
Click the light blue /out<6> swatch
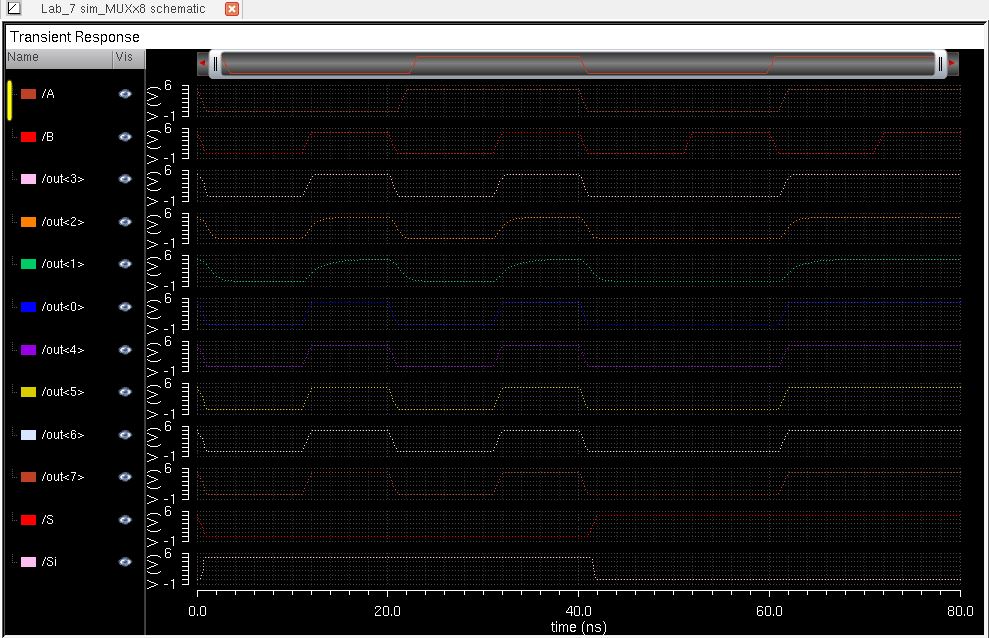coord(28,435)
